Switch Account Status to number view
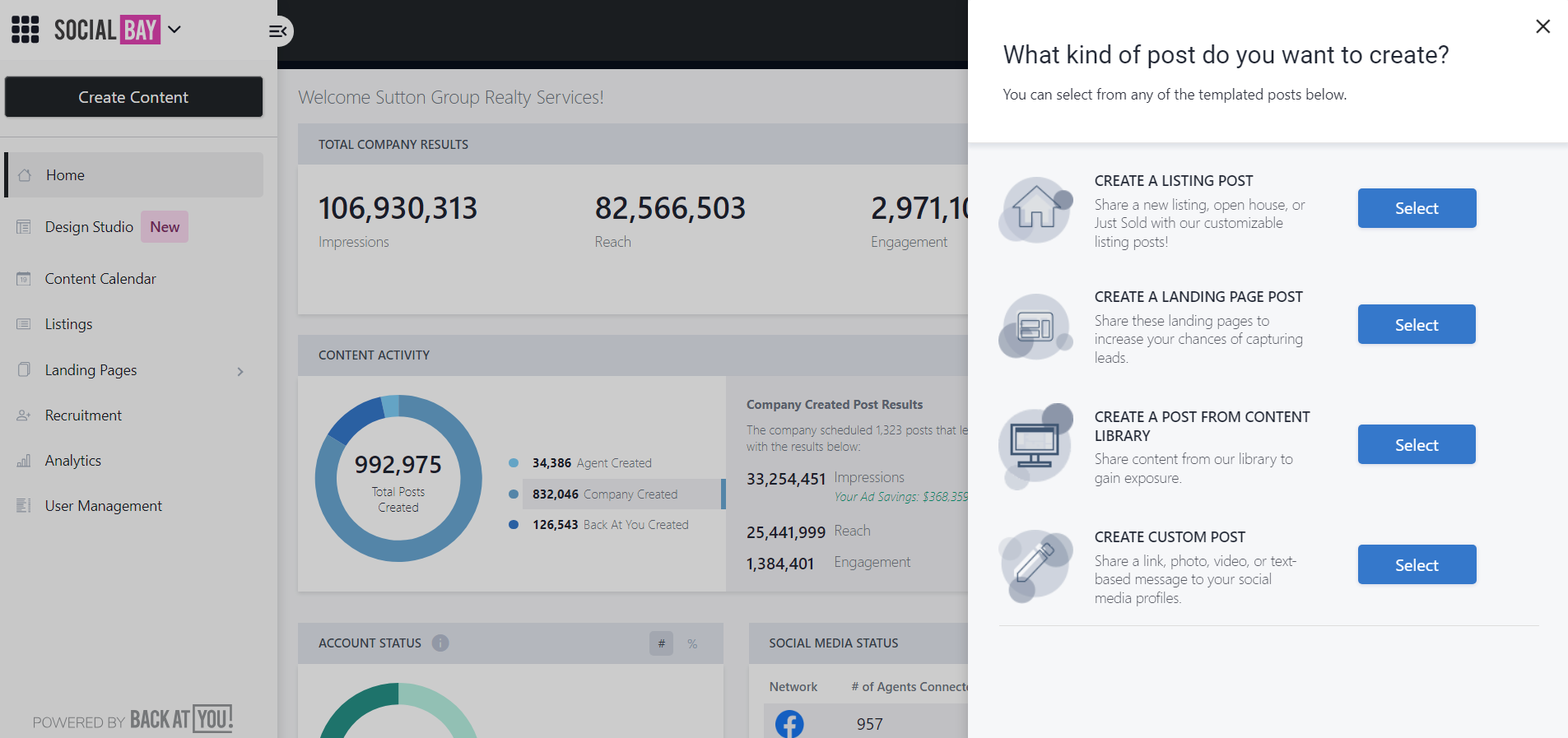1568x738 pixels. (661, 643)
